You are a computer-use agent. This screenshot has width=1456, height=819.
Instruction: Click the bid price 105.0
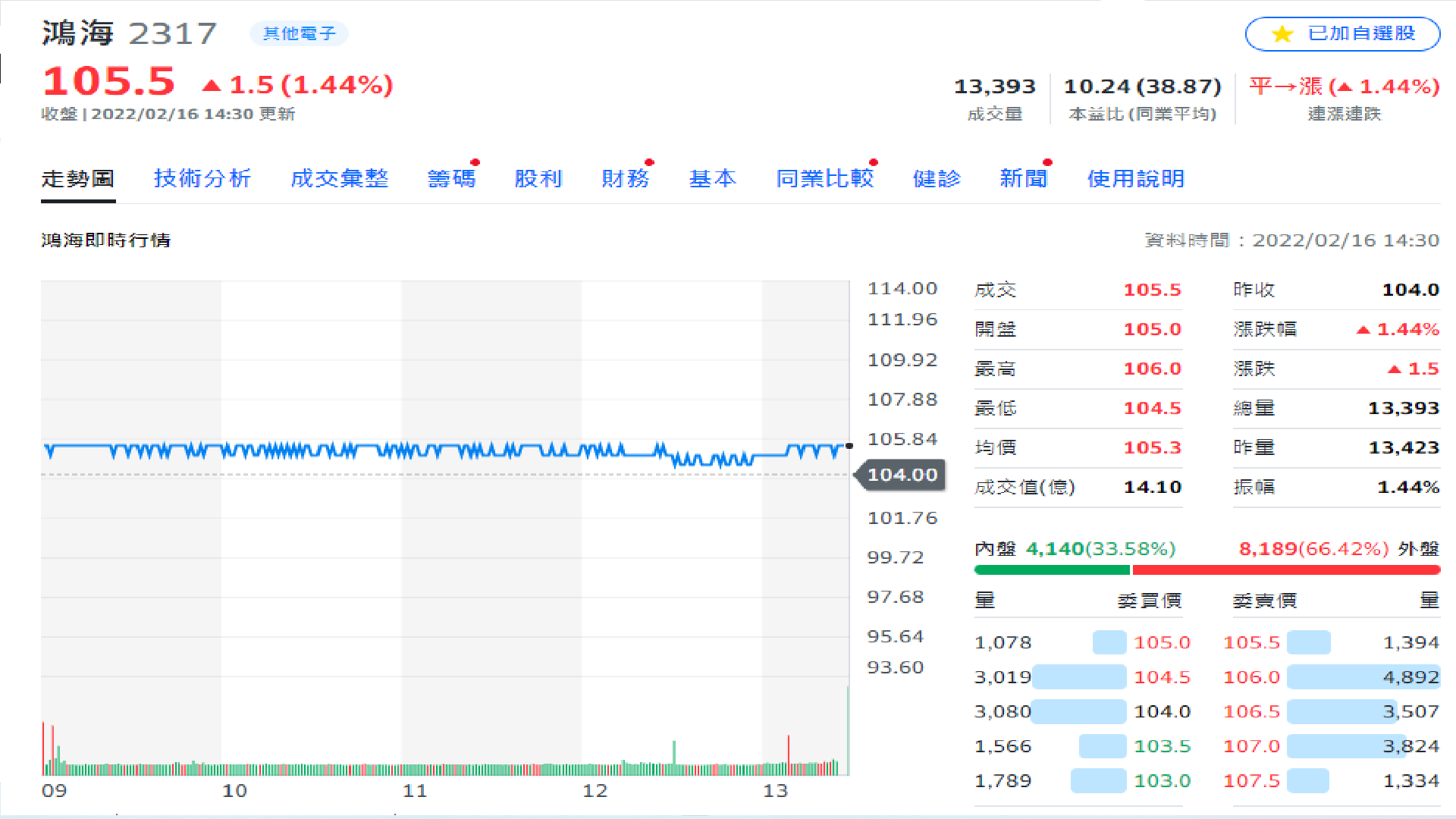[x=1162, y=642]
